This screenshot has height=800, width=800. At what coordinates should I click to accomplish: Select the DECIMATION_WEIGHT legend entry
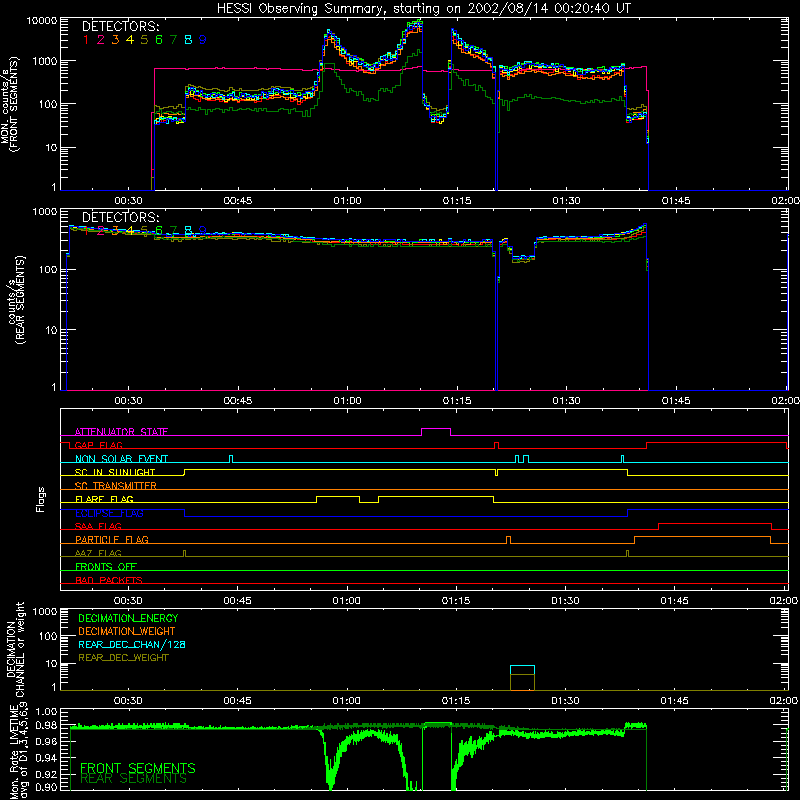click(x=127, y=632)
